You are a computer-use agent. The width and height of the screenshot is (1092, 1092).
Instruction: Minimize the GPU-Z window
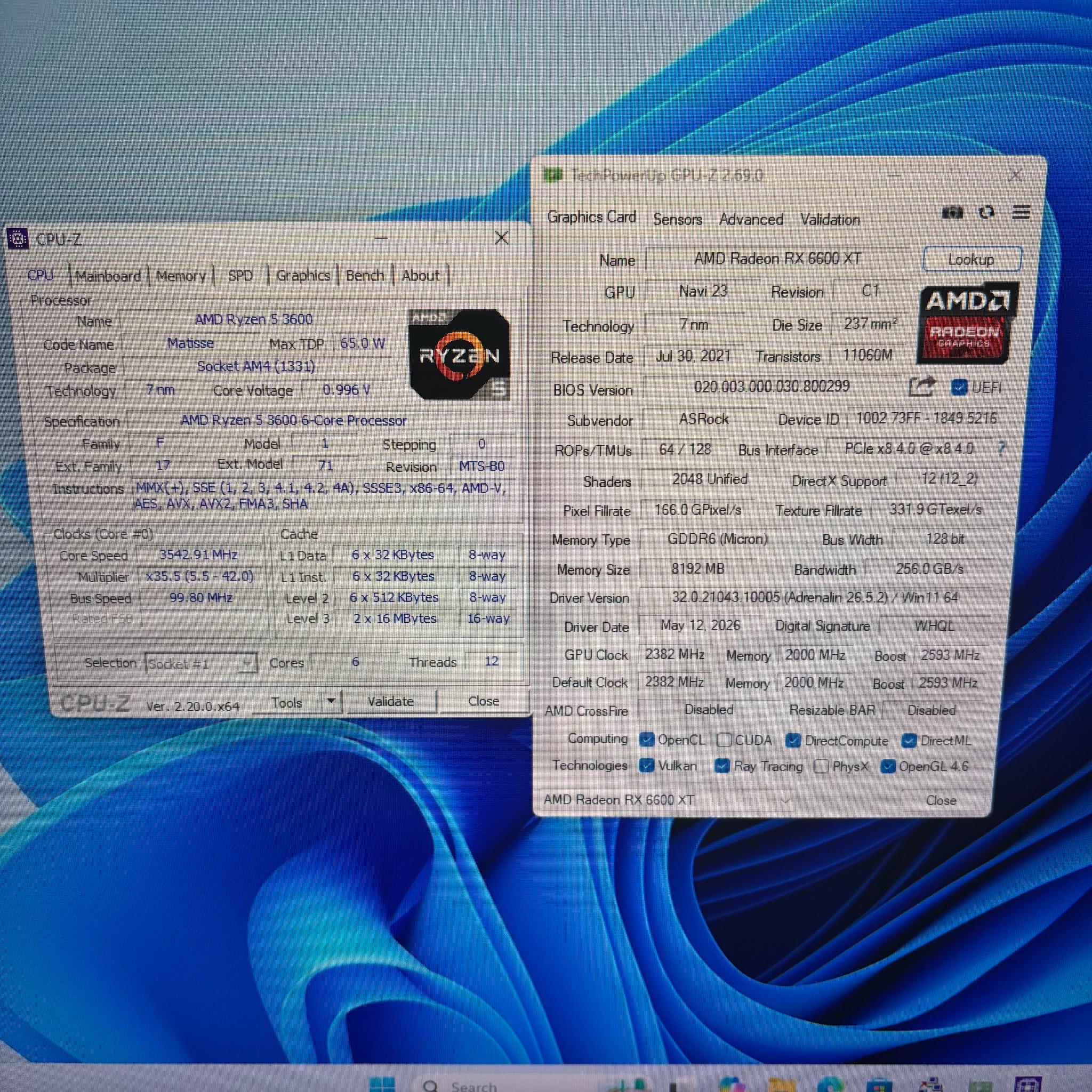coord(894,176)
